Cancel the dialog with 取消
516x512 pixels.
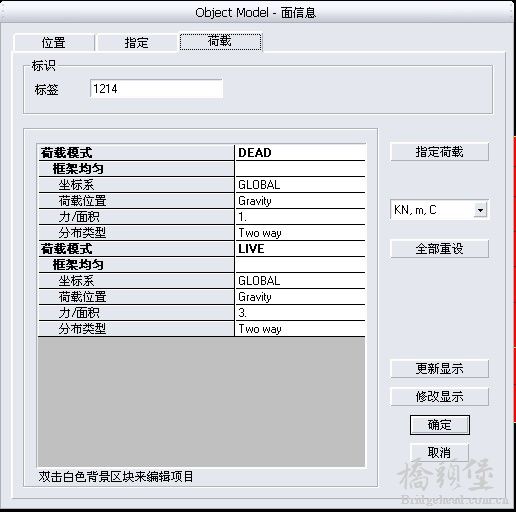[439, 452]
